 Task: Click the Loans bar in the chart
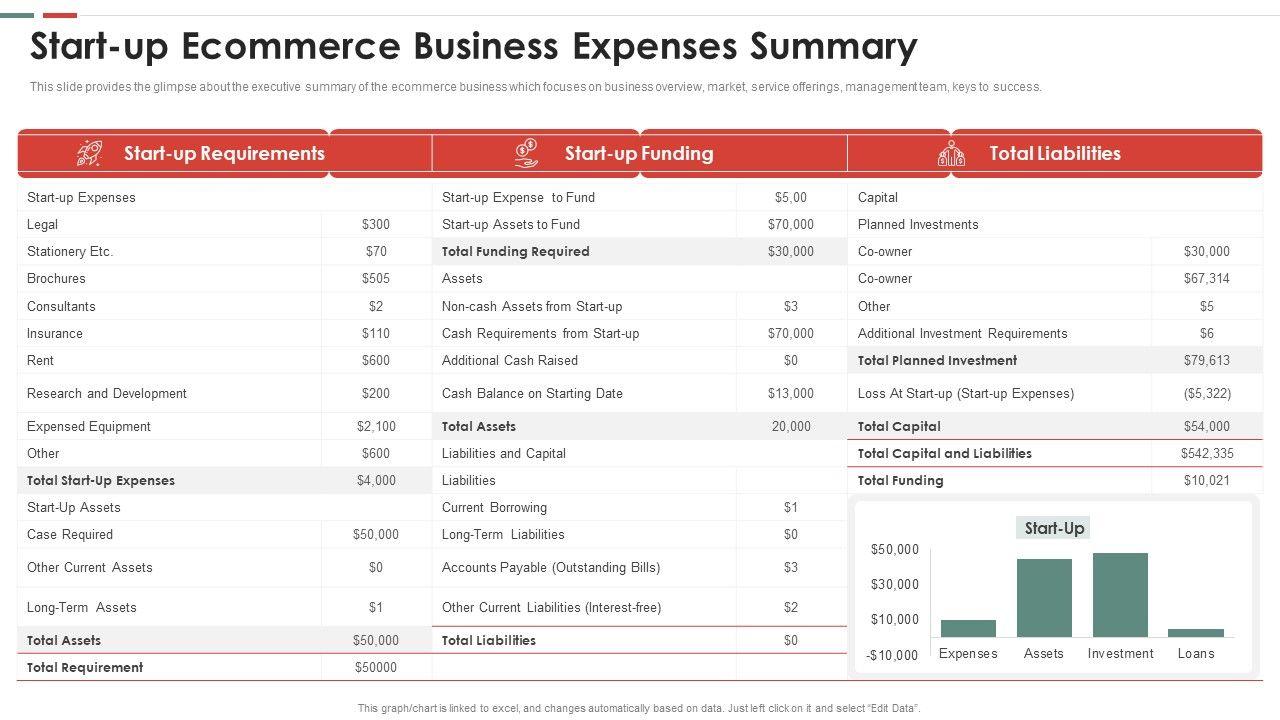tap(1195, 632)
